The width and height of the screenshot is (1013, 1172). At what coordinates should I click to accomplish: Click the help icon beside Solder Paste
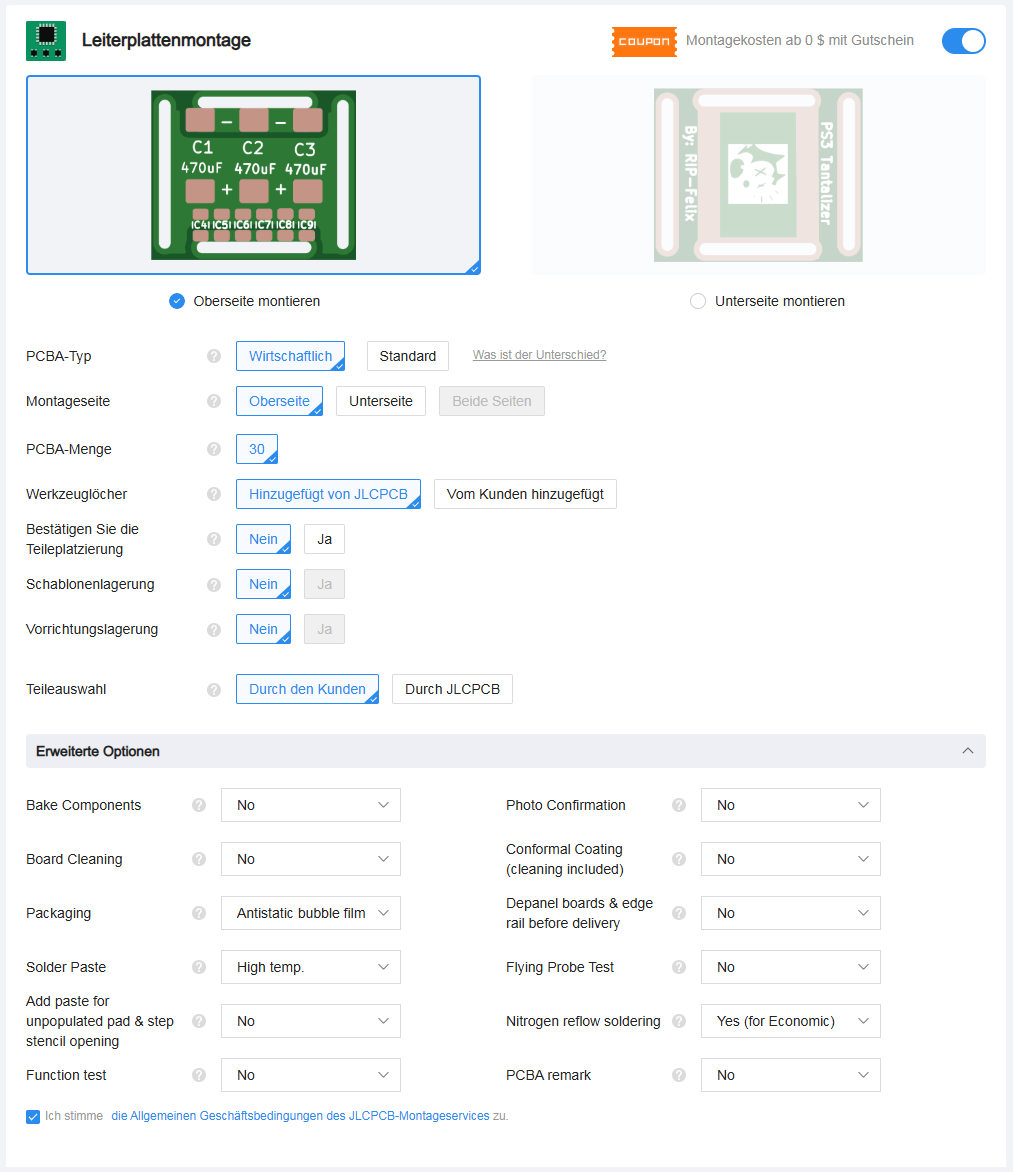tap(199, 967)
